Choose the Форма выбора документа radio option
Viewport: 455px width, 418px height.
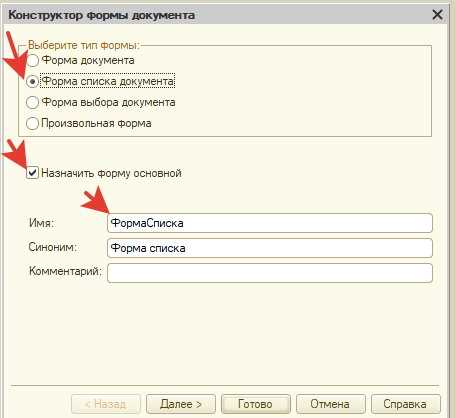pos(32,102)
